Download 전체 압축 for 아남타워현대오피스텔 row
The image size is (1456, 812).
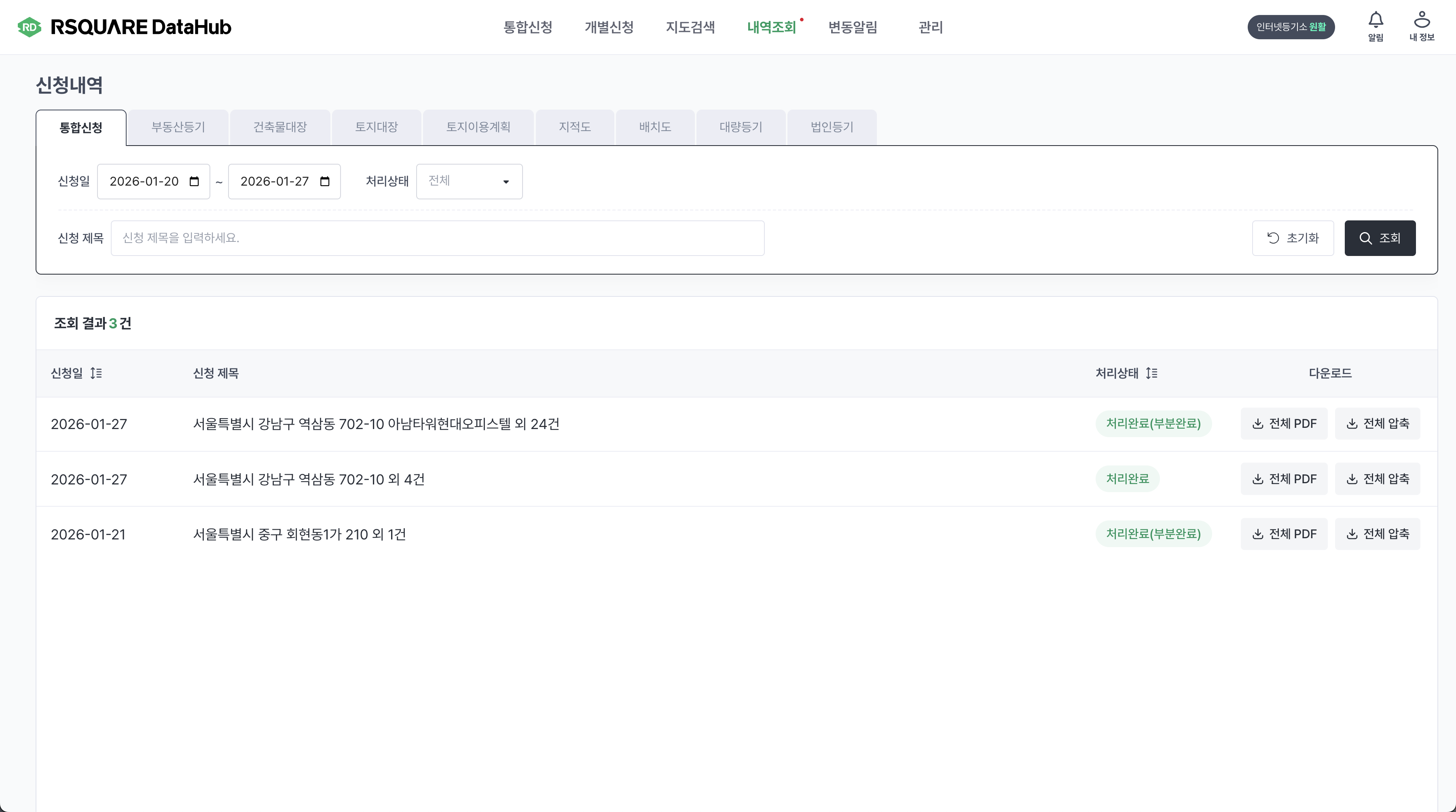[x=1378, y=423]
